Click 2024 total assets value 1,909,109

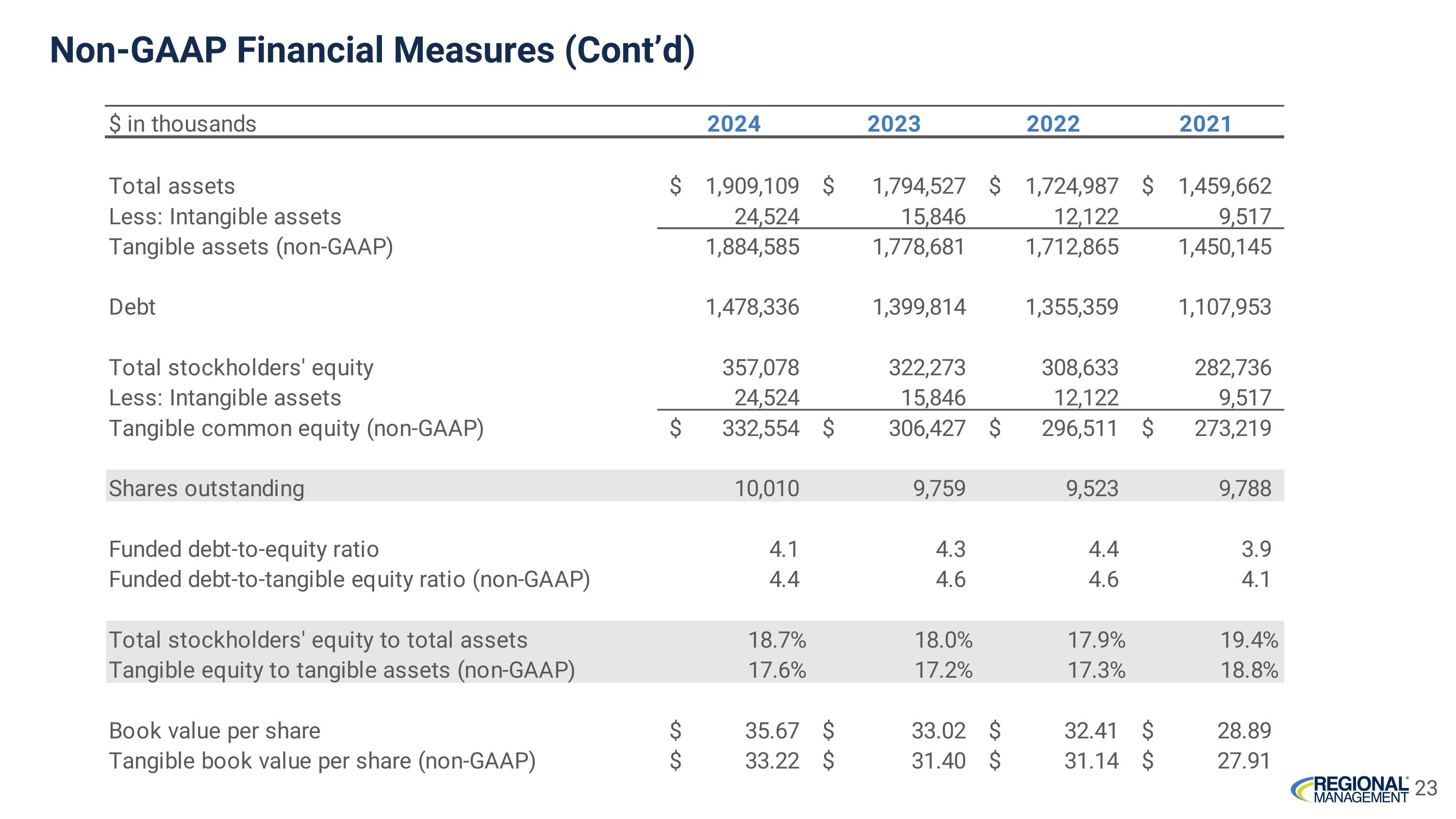pyautogui.click(x=752, y=186)
